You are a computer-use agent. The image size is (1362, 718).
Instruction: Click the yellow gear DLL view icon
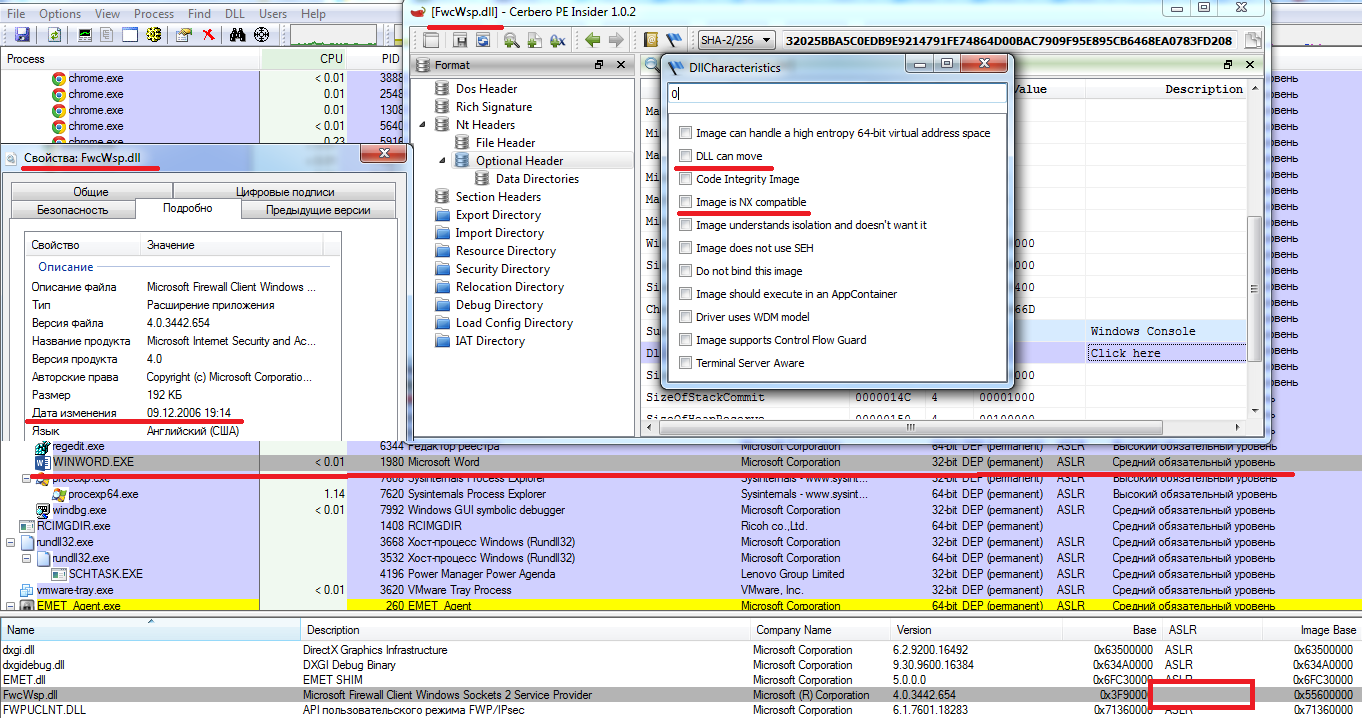tap(154, 35)
